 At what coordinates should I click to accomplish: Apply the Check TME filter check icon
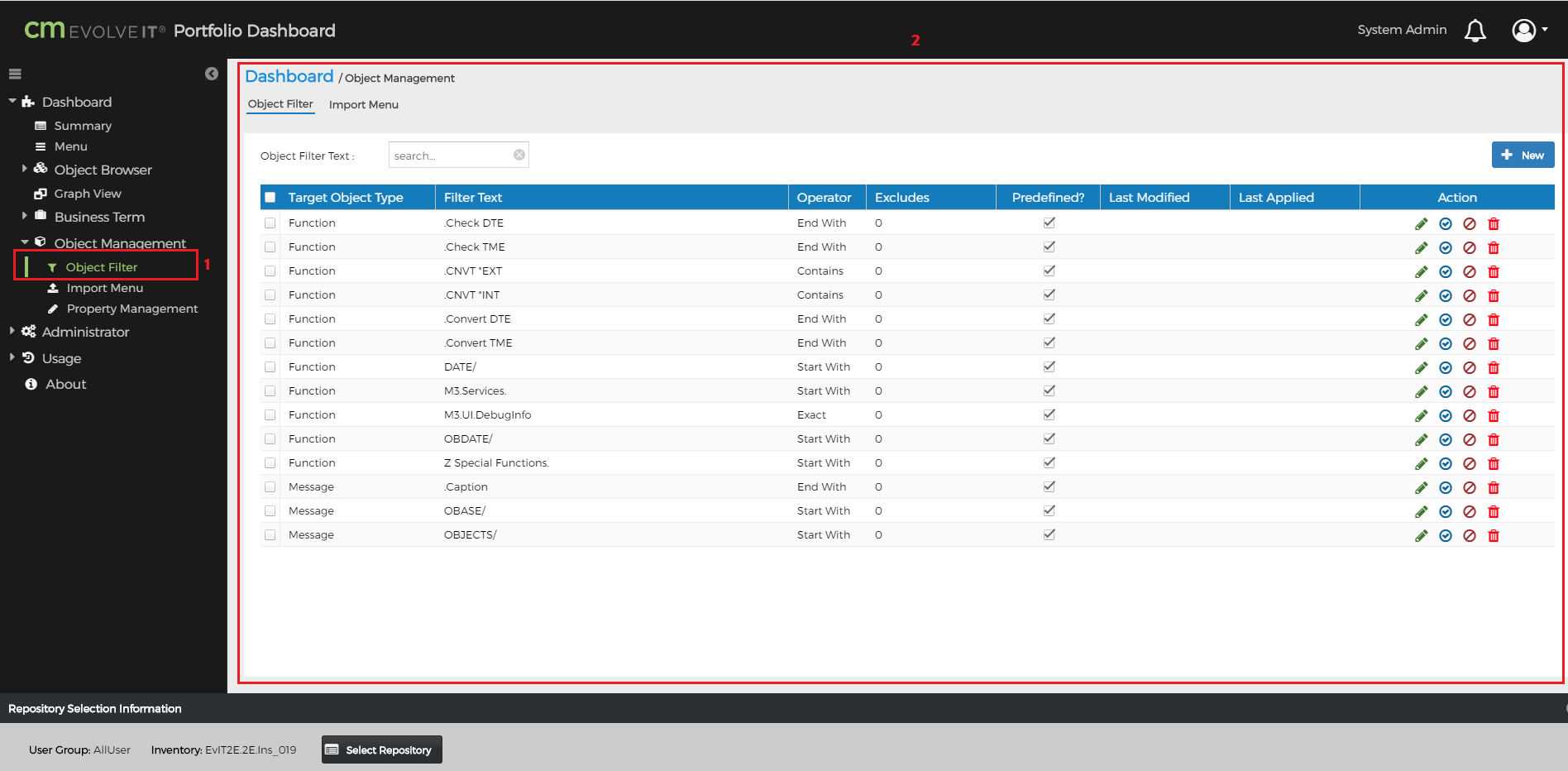1446,247
